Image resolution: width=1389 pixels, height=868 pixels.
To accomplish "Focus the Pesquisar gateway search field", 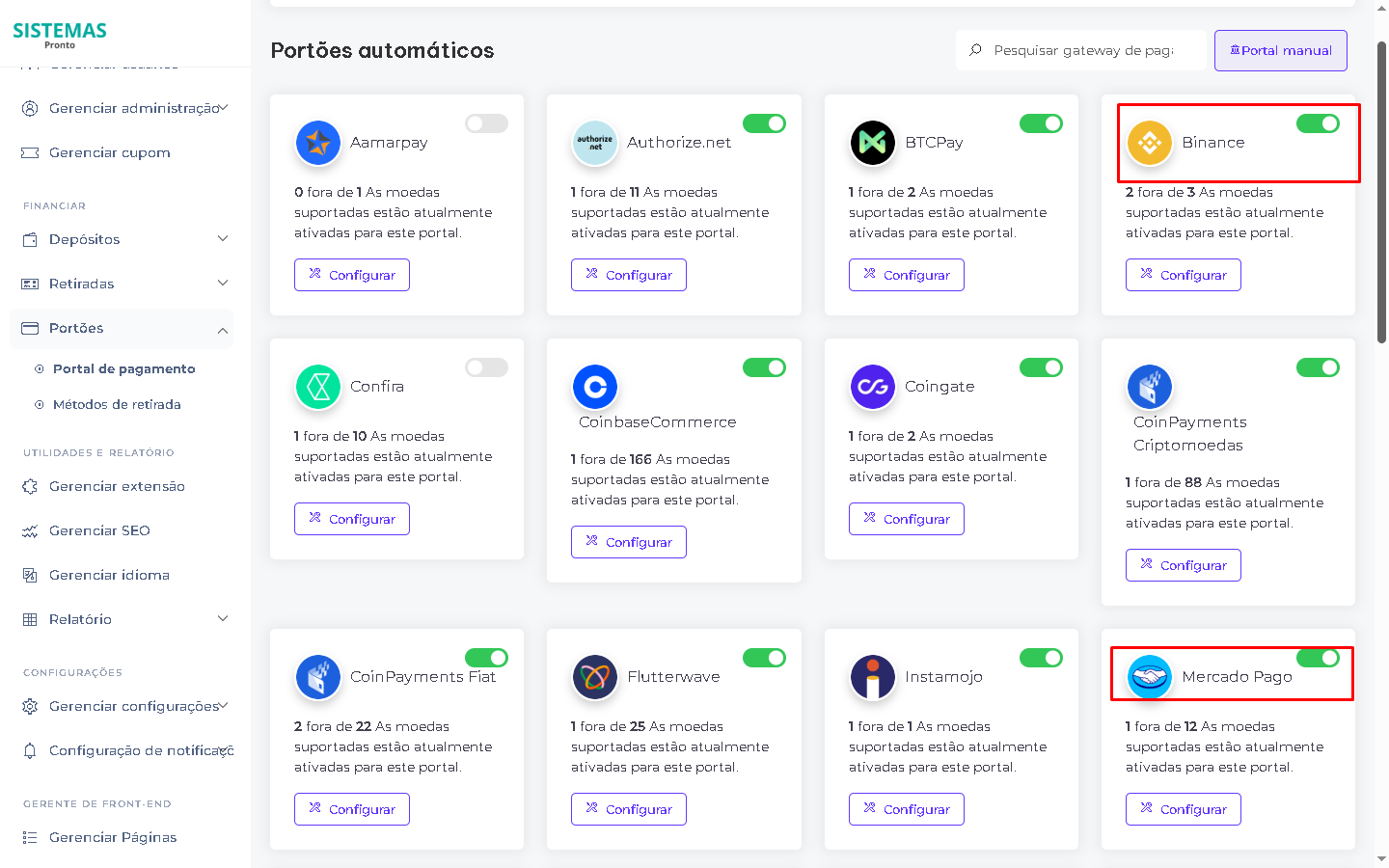I will coord(1083,50).
